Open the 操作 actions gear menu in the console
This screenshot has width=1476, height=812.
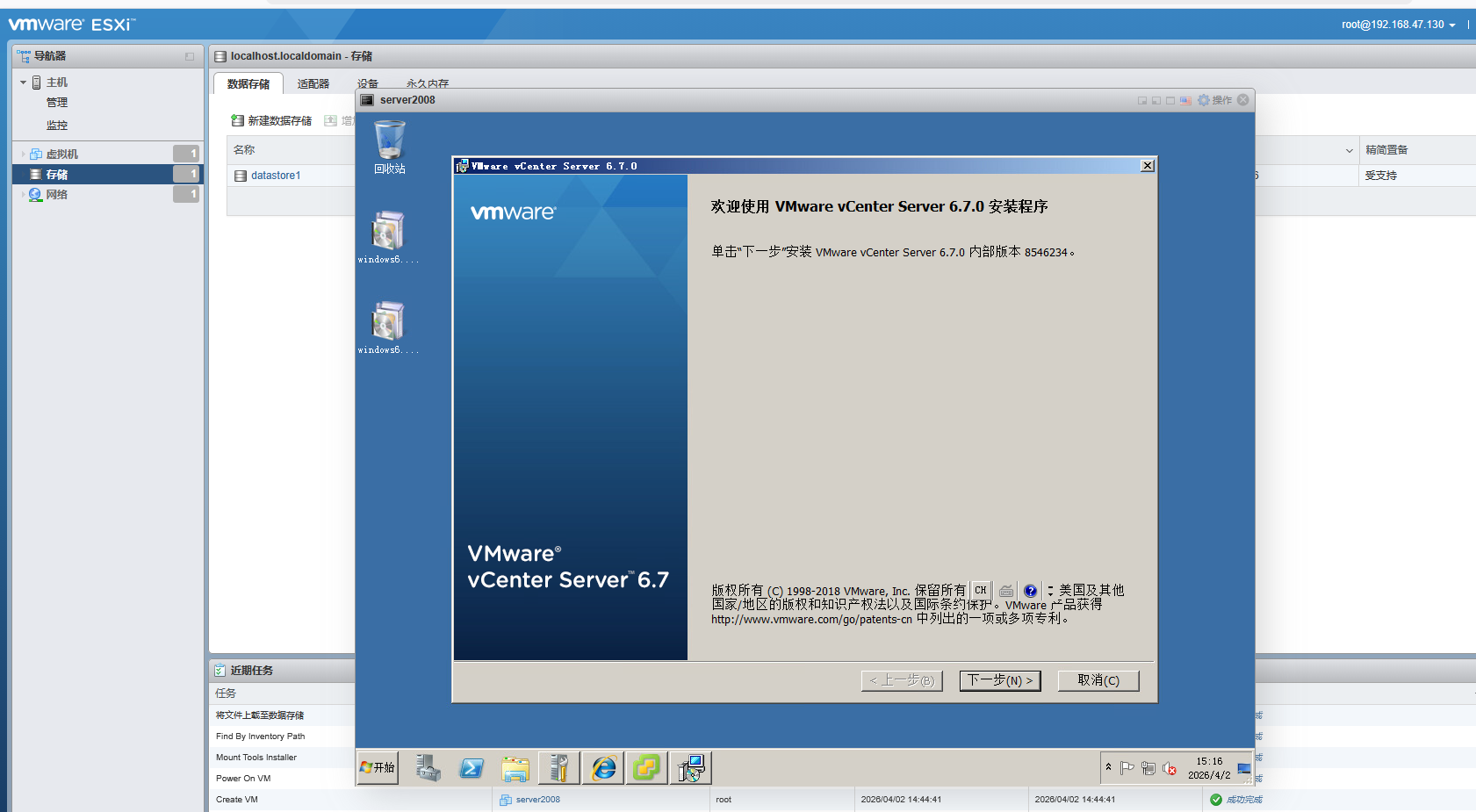[x=1215, y=100]
